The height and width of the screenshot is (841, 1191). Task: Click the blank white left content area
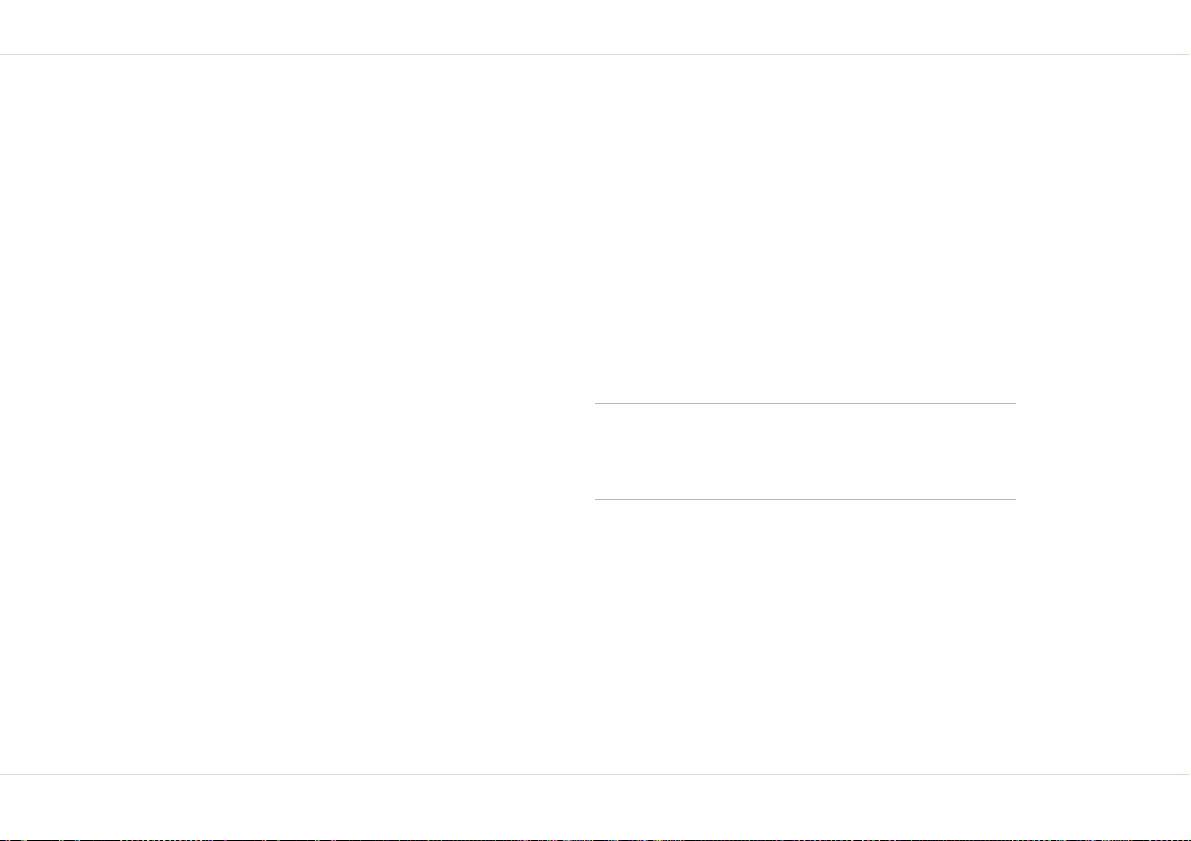pyautogui.click(x=296, y=414)
